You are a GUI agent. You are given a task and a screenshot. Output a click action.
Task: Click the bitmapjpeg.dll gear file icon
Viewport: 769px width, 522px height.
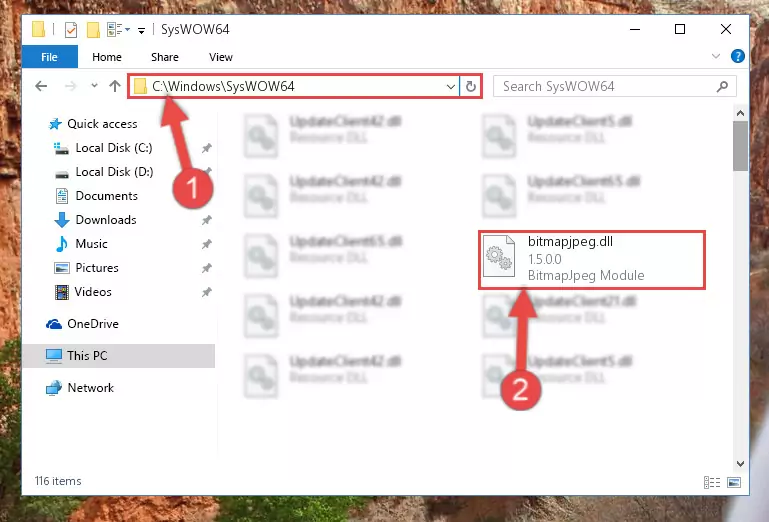tap(499, 257)
